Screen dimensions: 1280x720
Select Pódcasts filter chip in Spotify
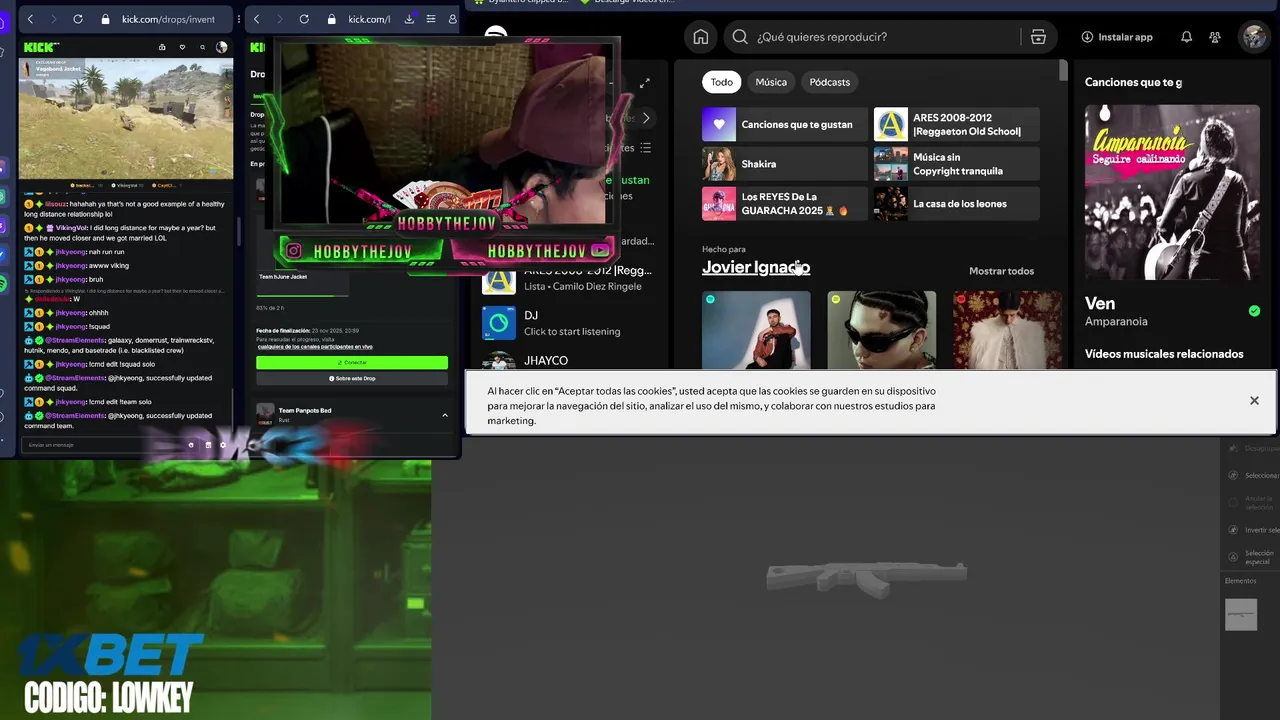(x=829, y=82)
